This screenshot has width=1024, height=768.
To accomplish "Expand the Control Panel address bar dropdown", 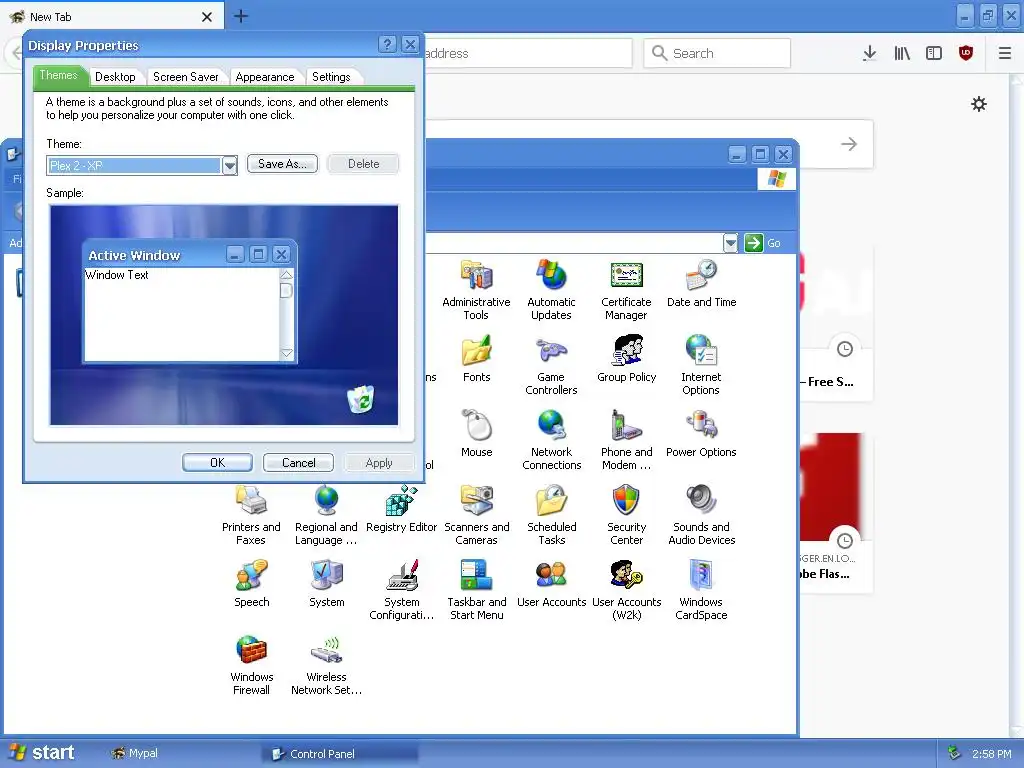I will (x=730, y=243).
